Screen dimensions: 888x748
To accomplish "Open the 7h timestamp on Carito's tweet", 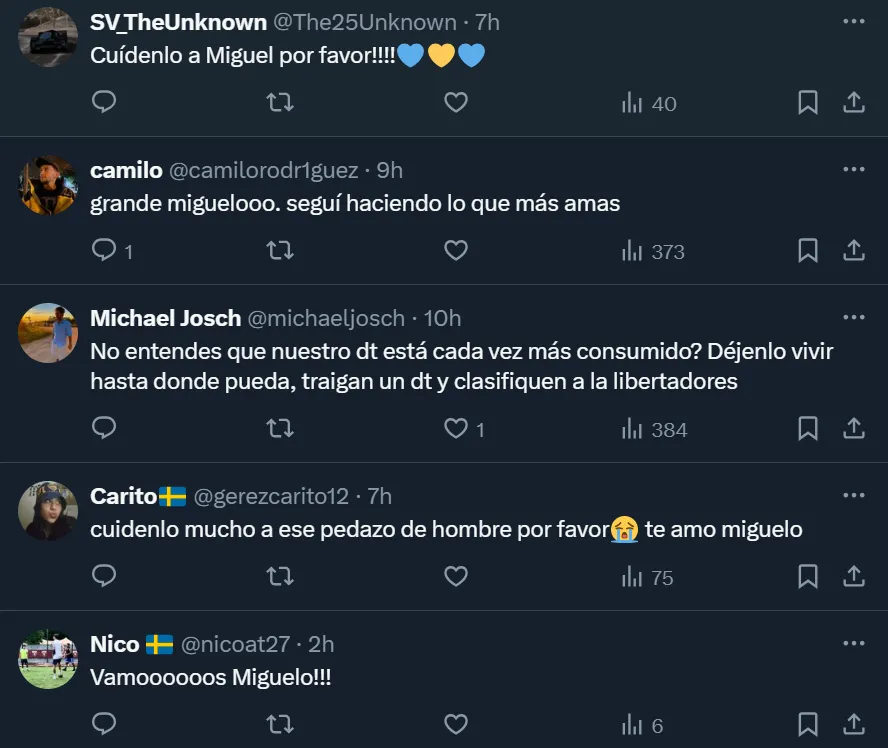I will 379,496.
